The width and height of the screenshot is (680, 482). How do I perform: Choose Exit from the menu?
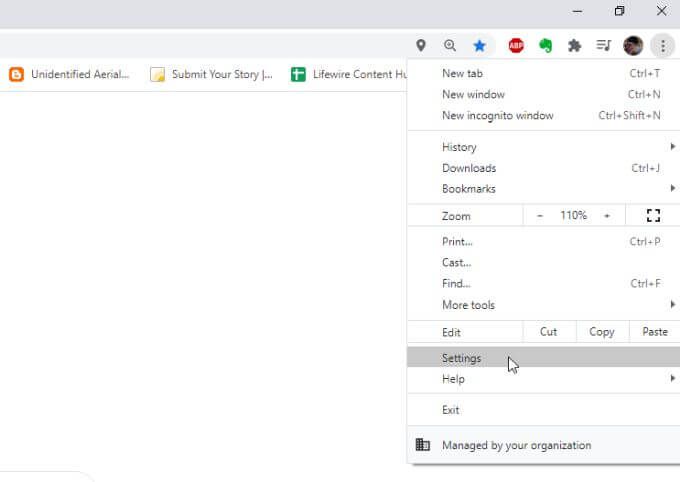[x=543, y=410]
